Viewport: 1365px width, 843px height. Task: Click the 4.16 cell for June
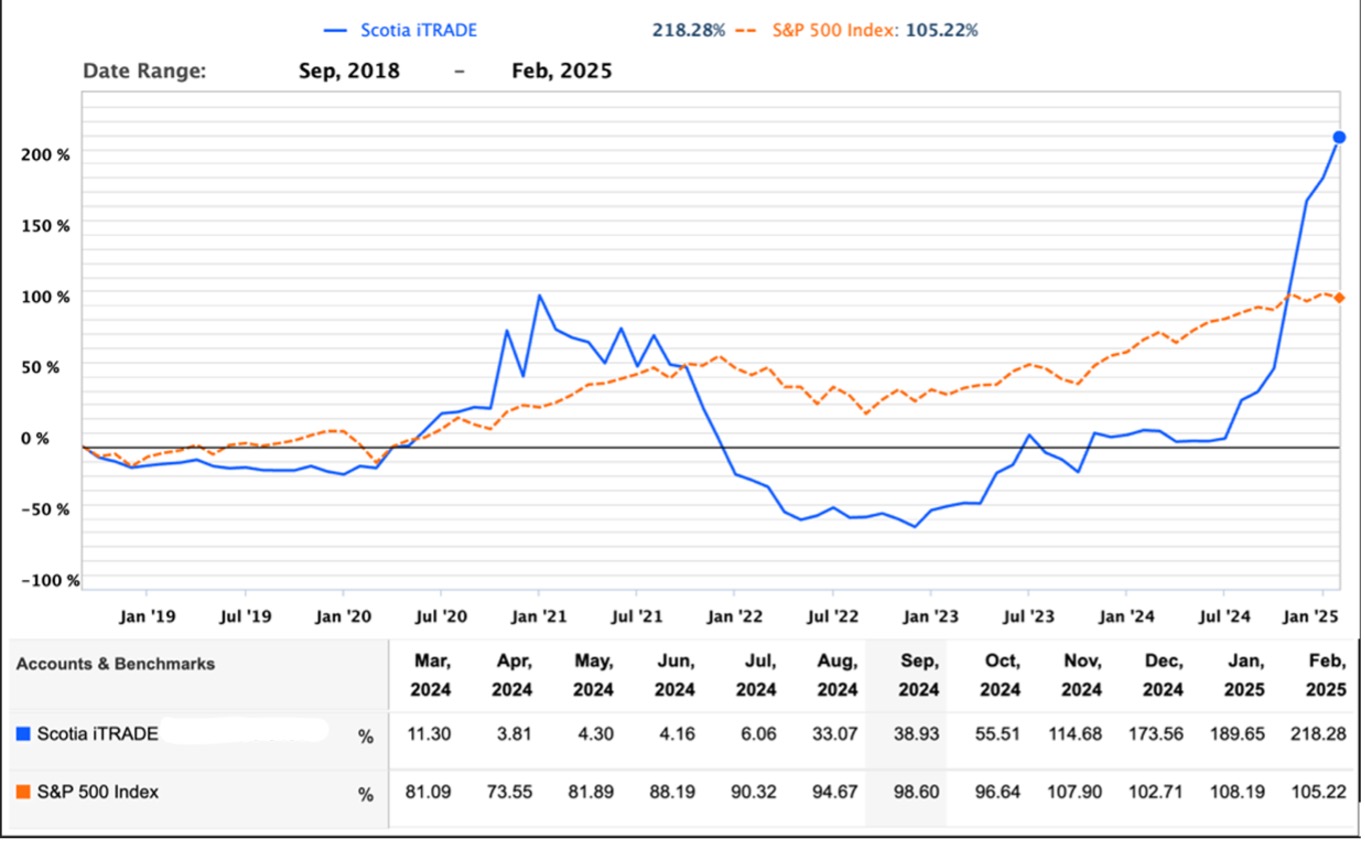[x=679, y=734]
